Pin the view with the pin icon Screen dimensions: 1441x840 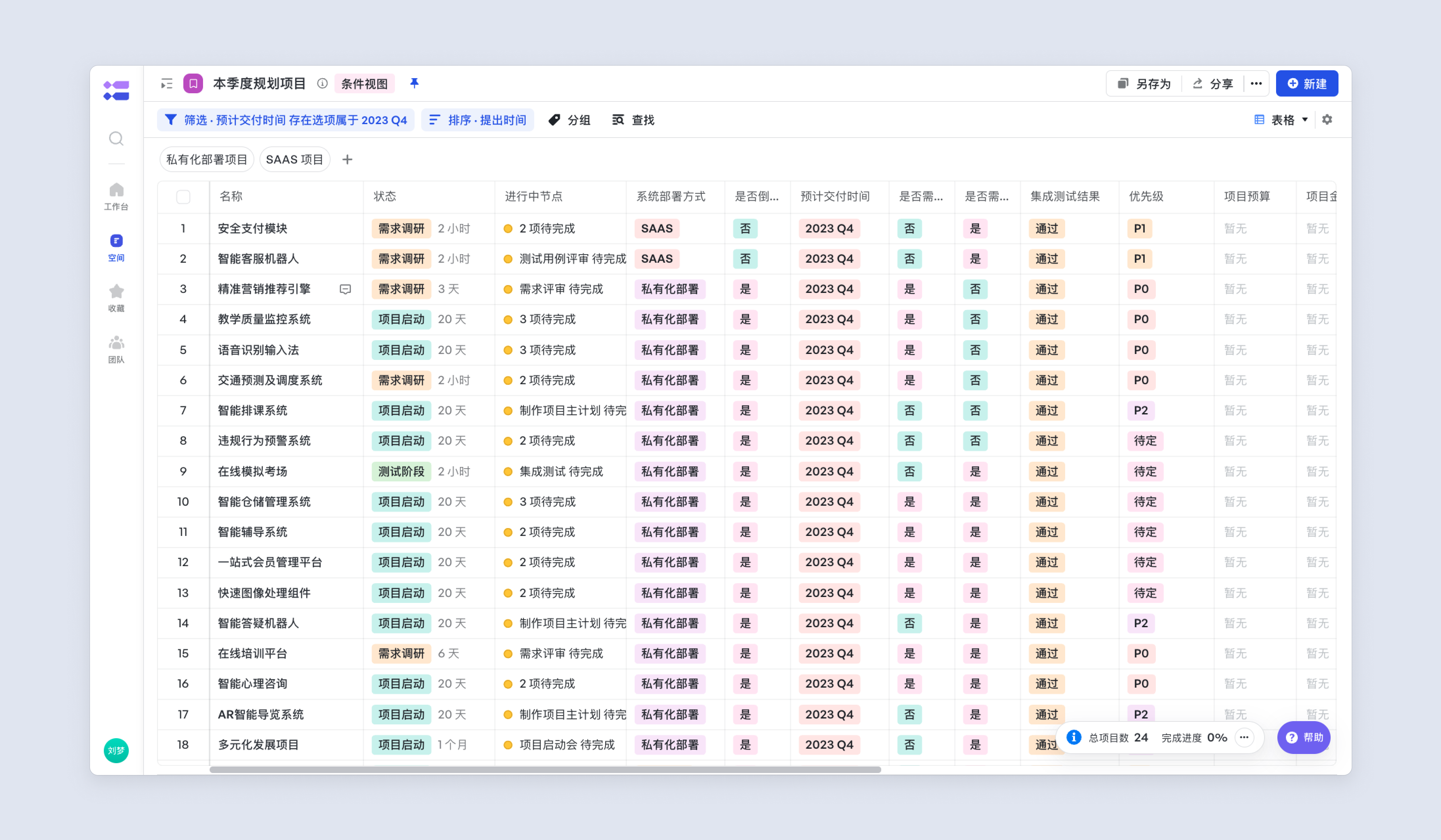click(415, 83)
